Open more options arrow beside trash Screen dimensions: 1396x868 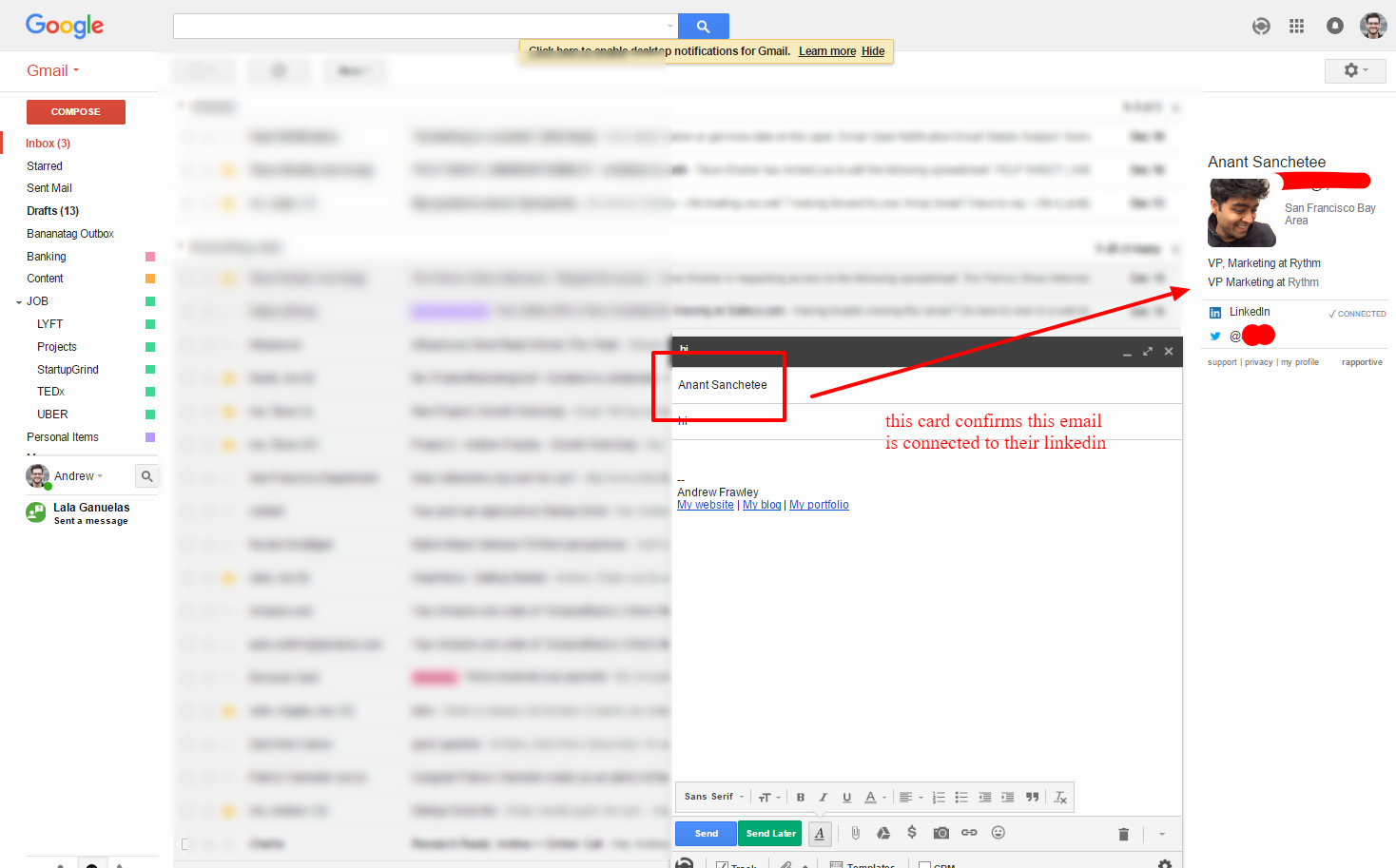pyautogui.click(x=1162, y=834)
